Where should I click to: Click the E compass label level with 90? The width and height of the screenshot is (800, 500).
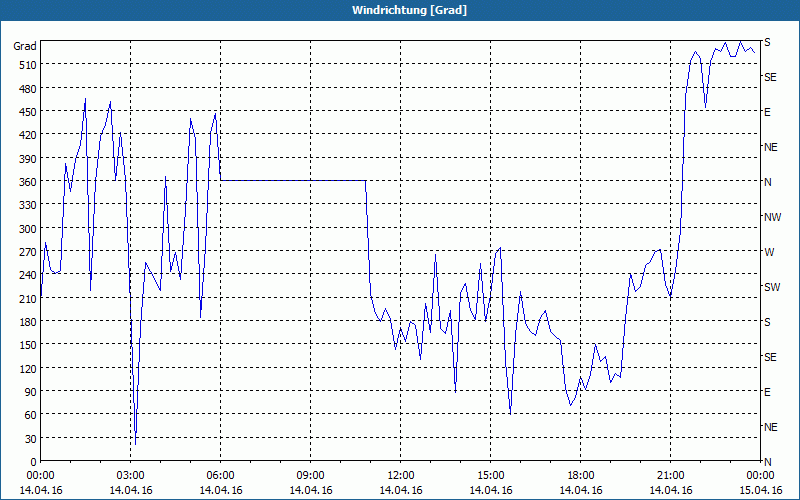767,392
